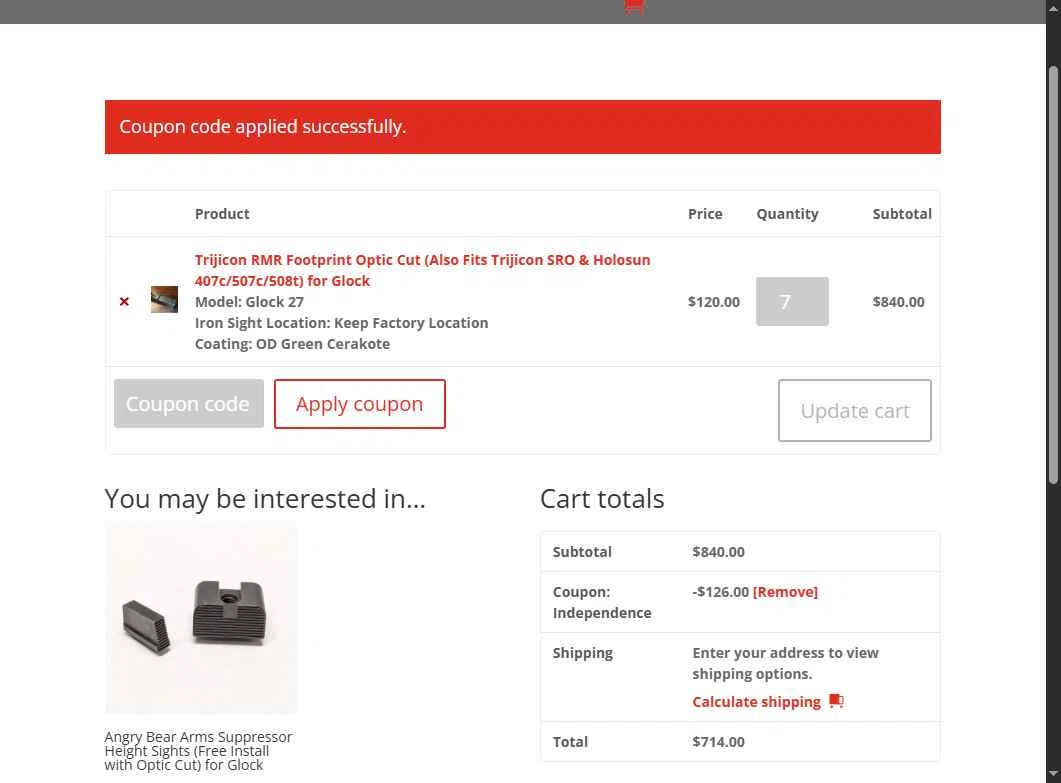
Task: Click the Price column header
Action: [x=705, y=214]
